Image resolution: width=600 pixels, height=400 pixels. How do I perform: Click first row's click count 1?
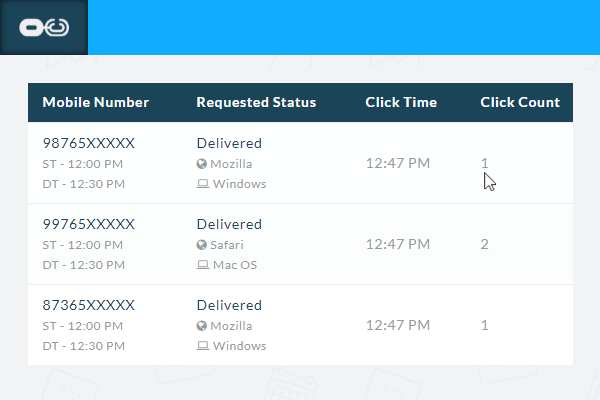(484, 163)
